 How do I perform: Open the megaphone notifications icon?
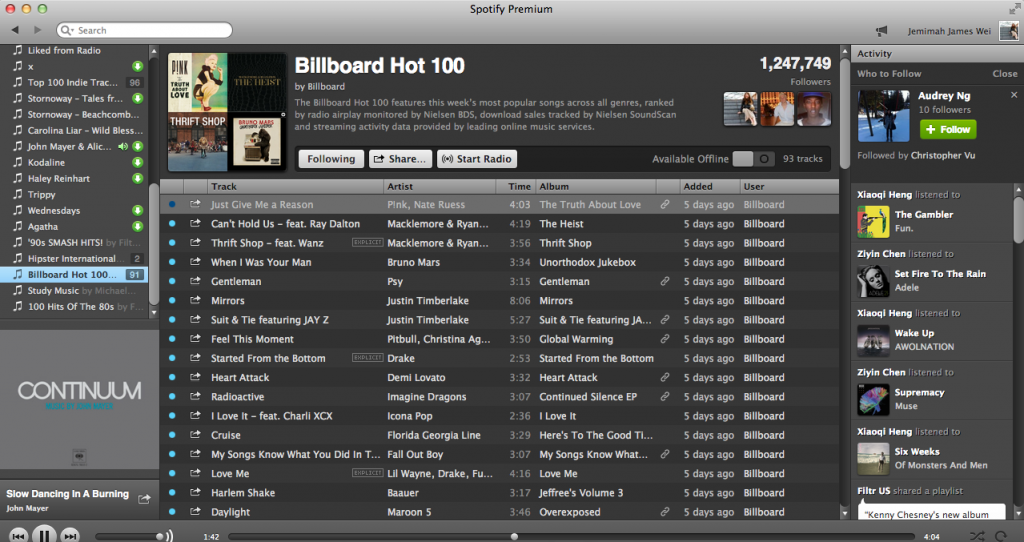tap(882, 31)
